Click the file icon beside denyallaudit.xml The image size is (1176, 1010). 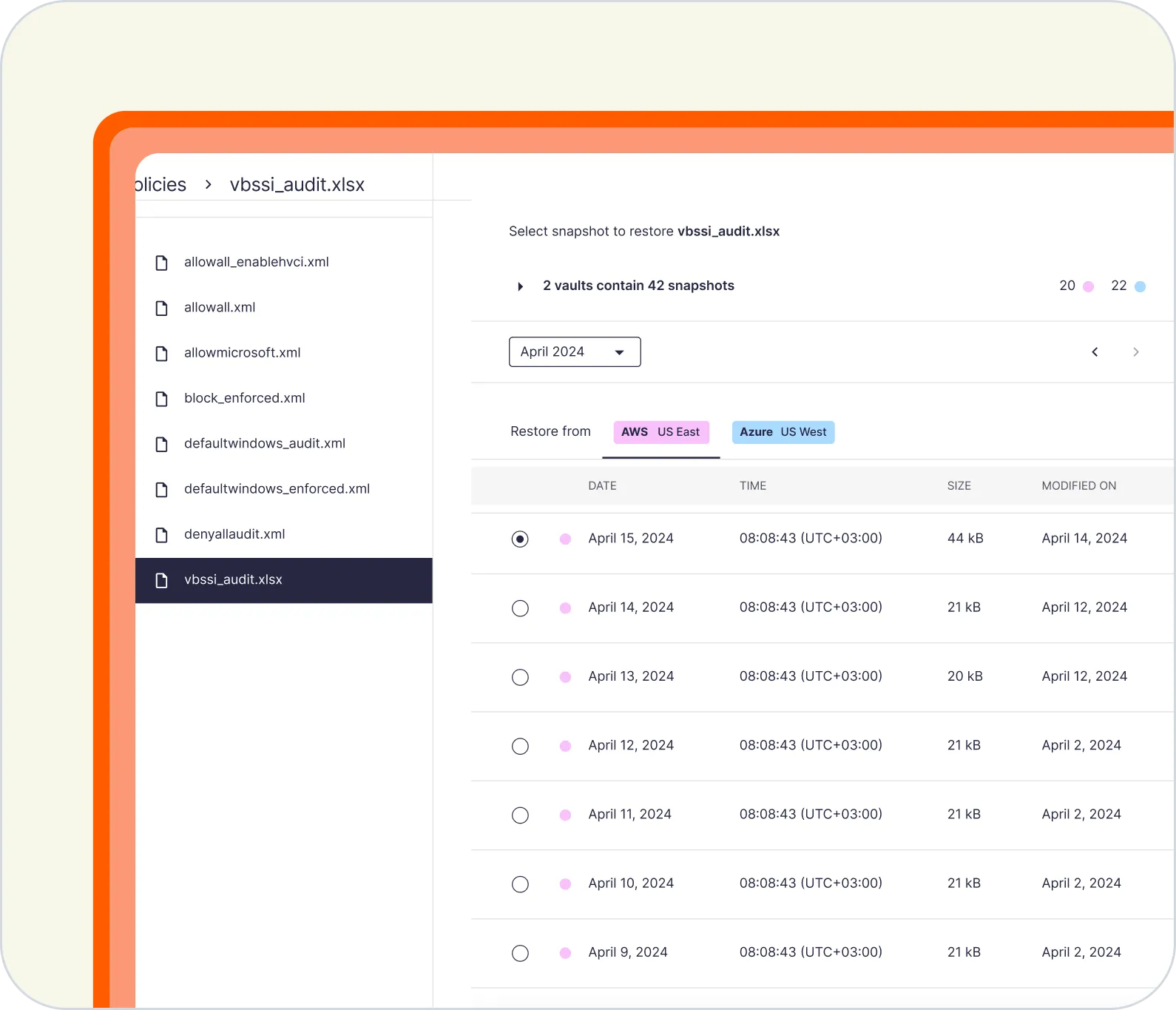(161, 534)
